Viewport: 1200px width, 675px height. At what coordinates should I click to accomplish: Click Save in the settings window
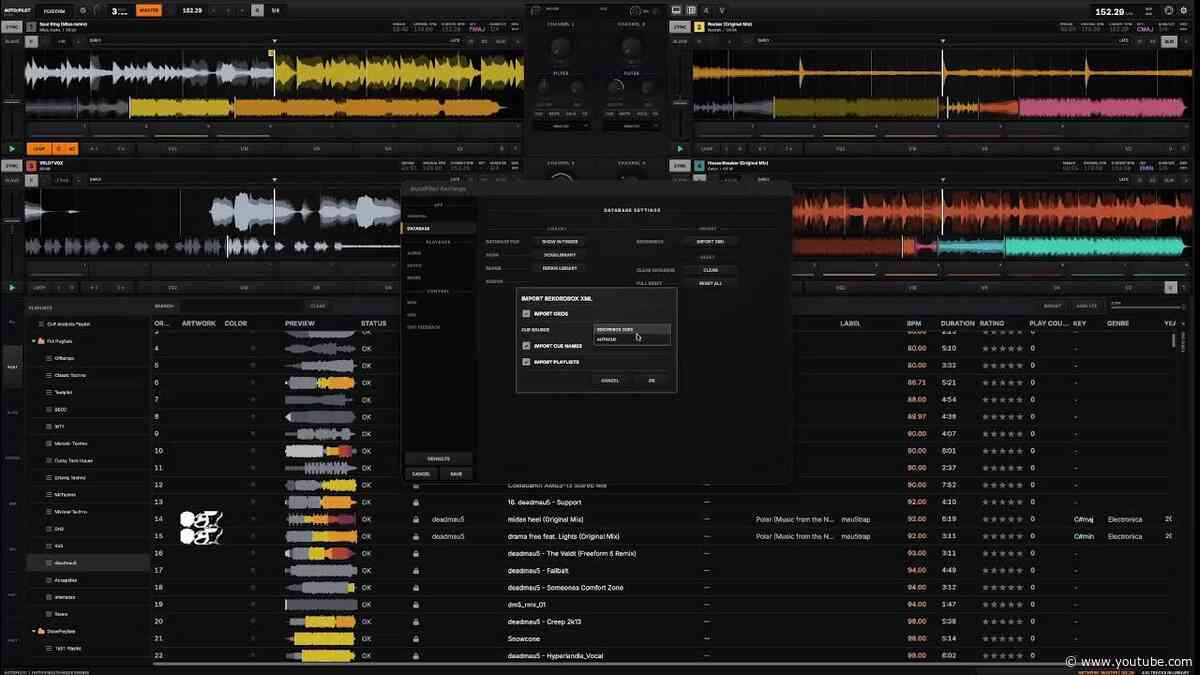pos(456,474)
